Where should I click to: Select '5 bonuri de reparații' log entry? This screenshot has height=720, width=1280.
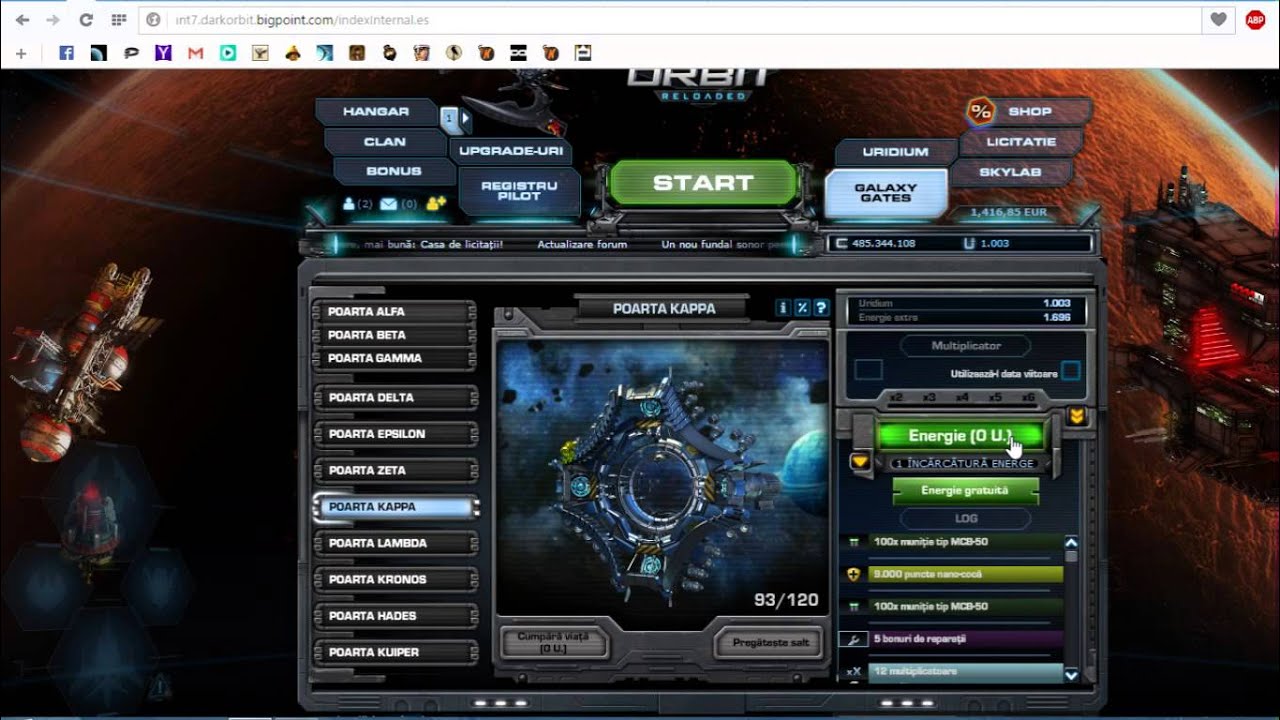(x=963, y=638)
